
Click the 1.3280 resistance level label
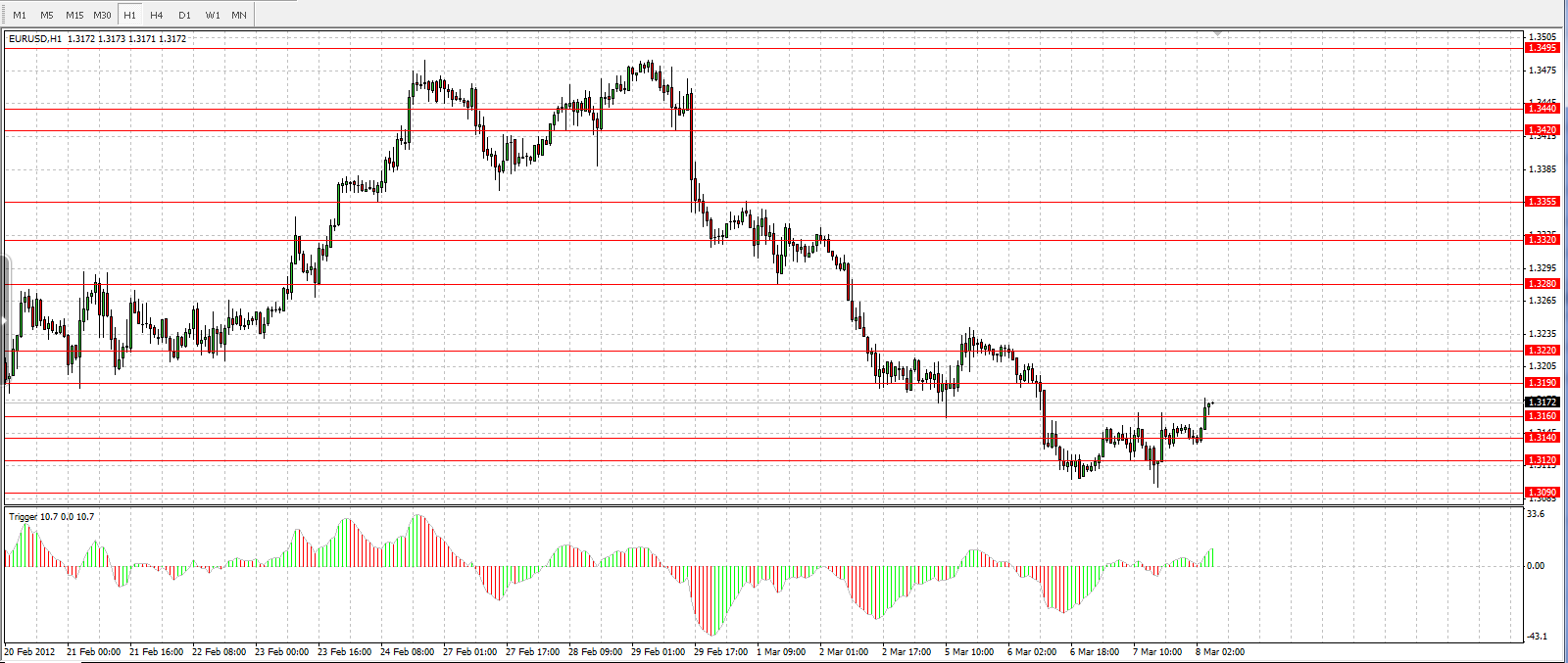click(1543, 284)
